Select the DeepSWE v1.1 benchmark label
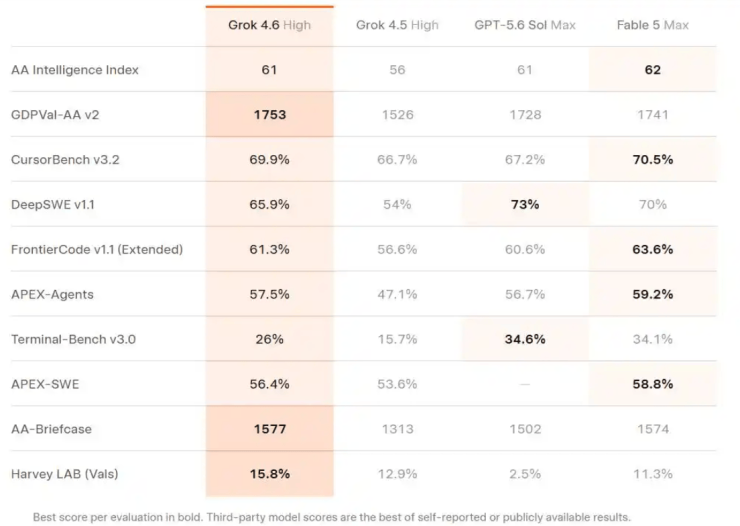The height and width of the screenshot is (526, 740). click(x=53, y=204)
